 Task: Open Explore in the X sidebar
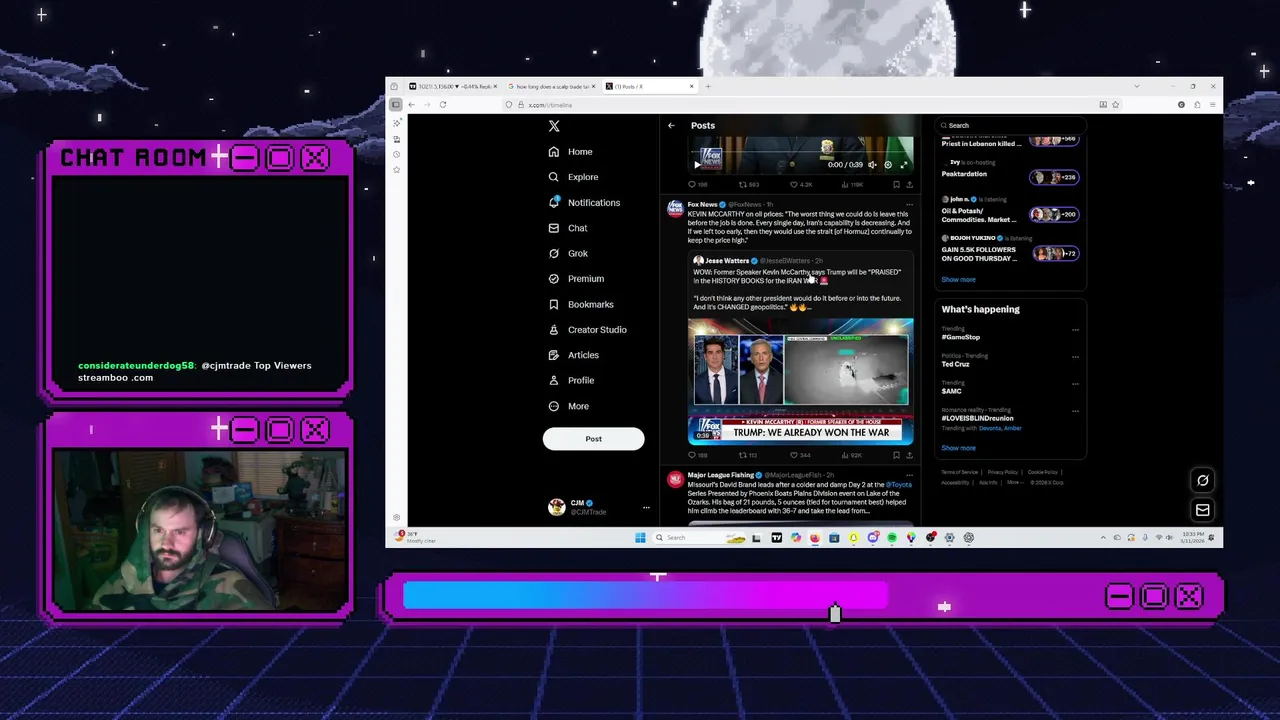pos(574,177)
